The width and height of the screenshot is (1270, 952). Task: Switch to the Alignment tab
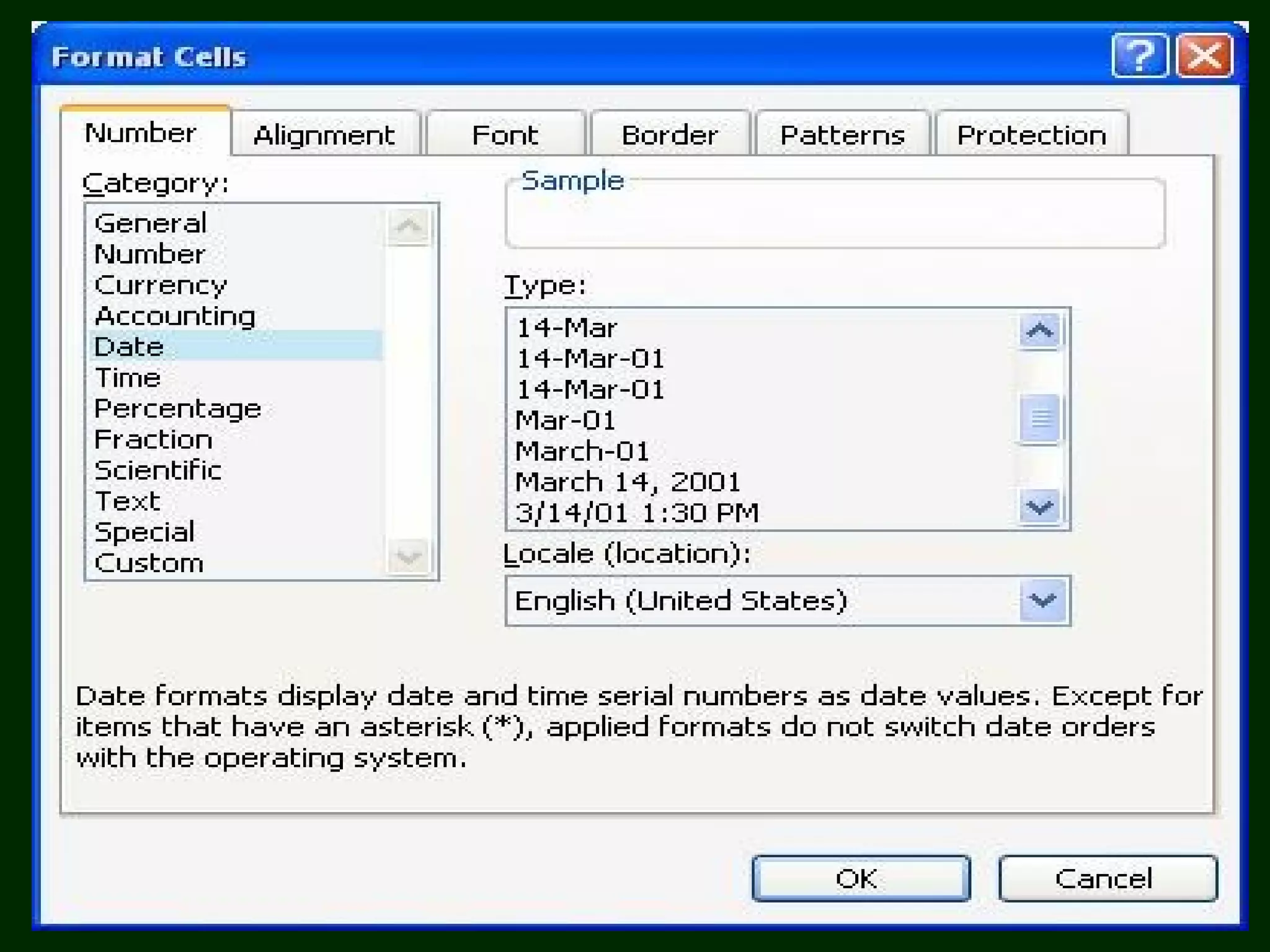324,134
